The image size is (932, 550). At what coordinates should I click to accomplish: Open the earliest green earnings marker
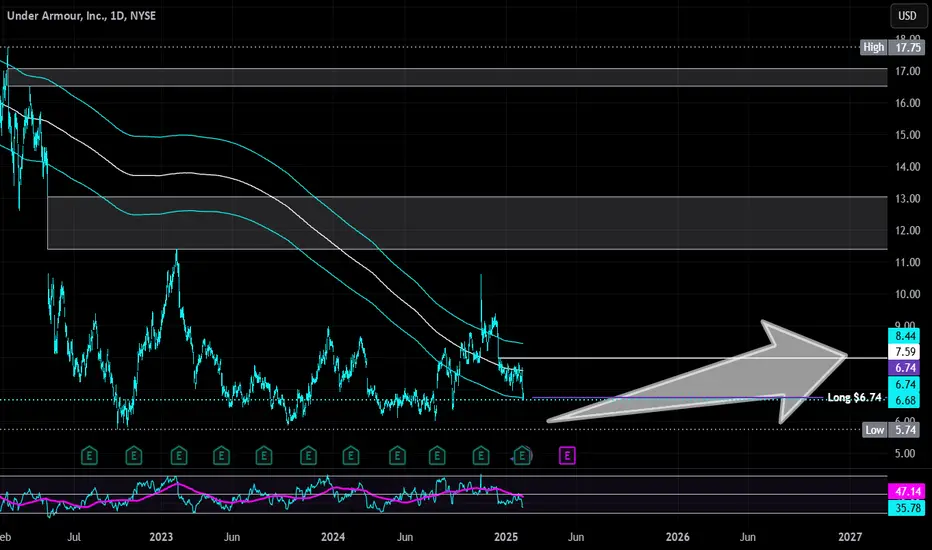click(x=89, y=456)
